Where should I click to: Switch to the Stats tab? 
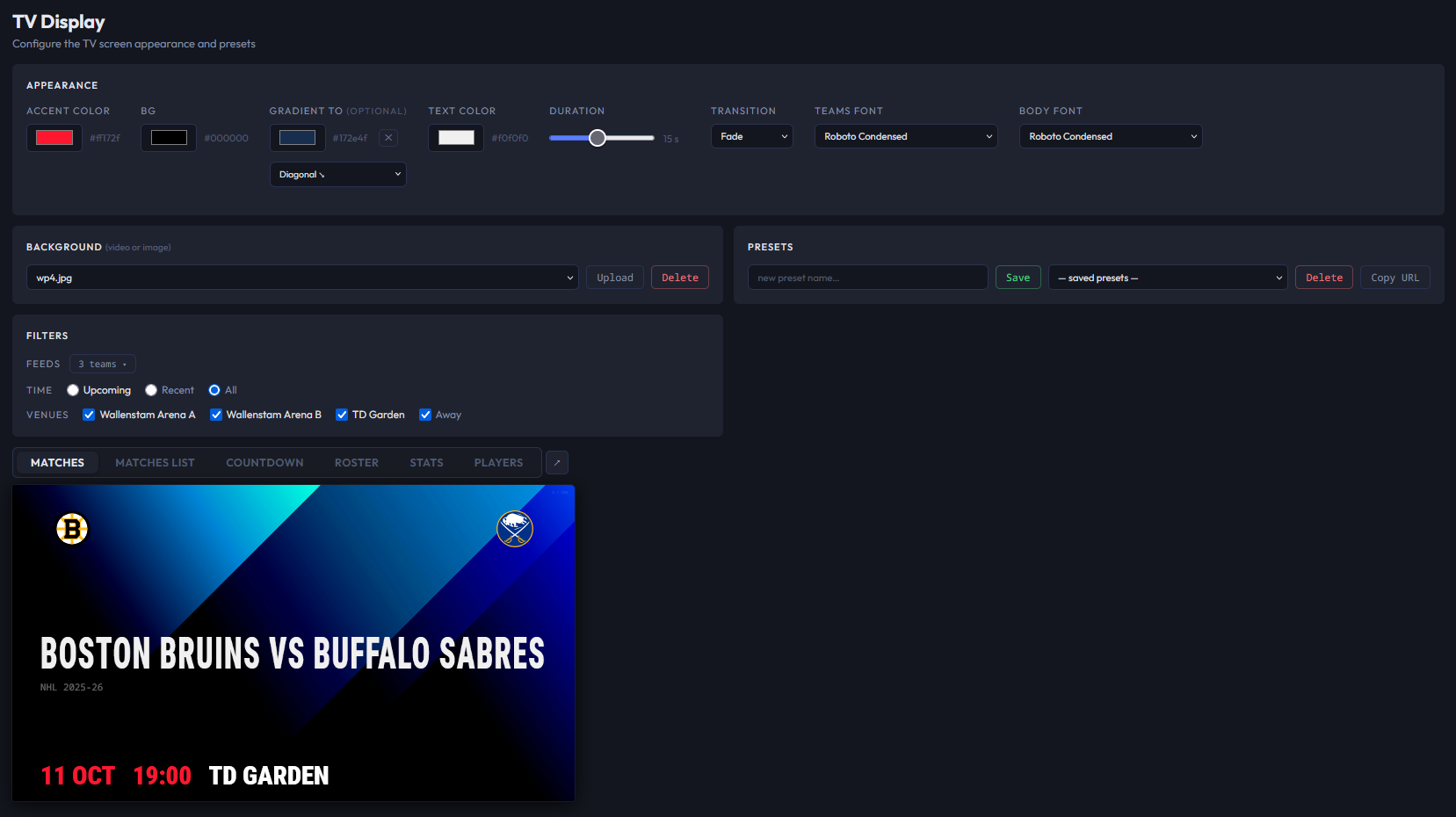pos(426,463)
